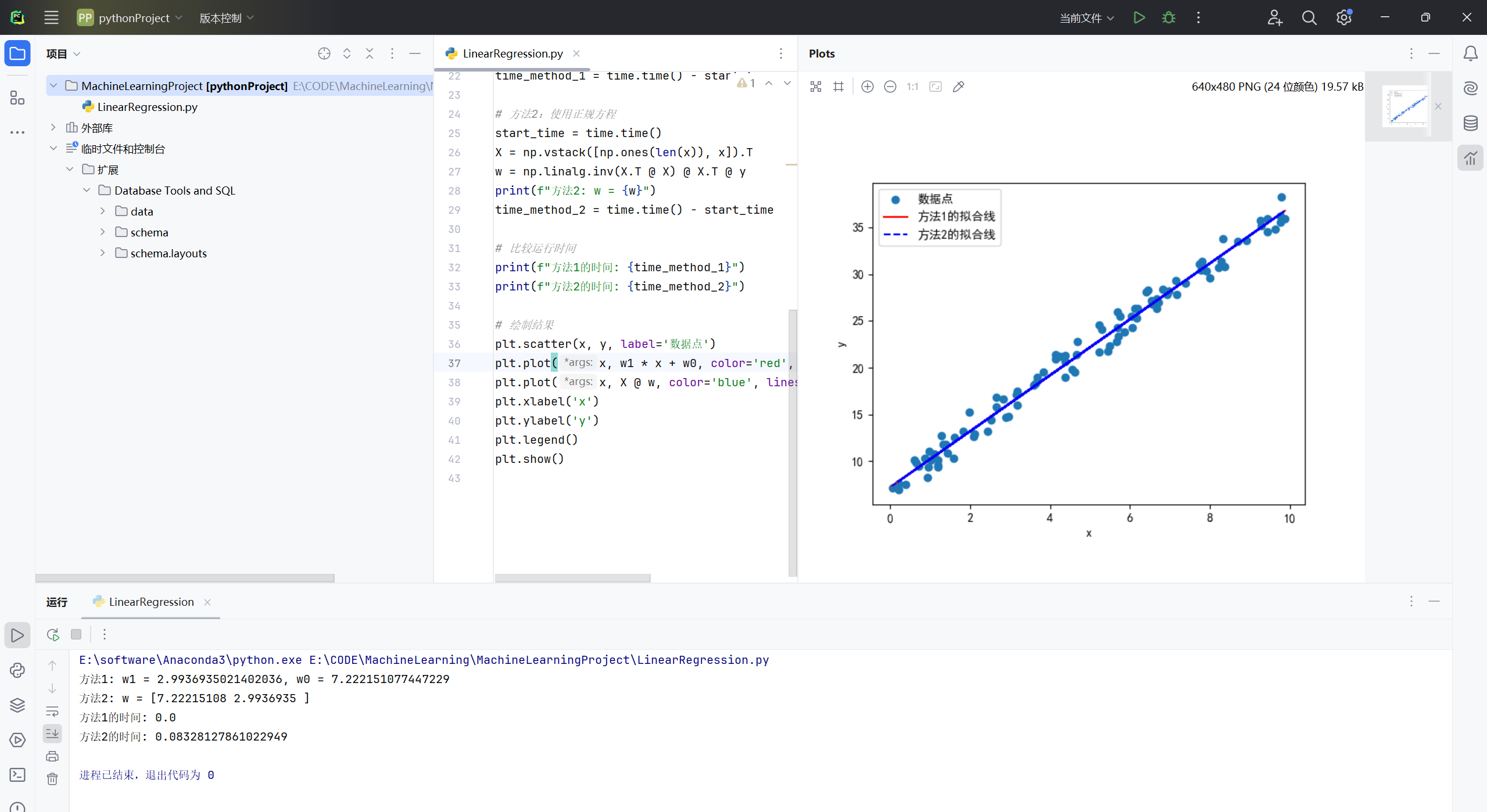The width and height of the screenshot is (1487, 812).
Task: Zoom in on the plot image
Action: 867,87
